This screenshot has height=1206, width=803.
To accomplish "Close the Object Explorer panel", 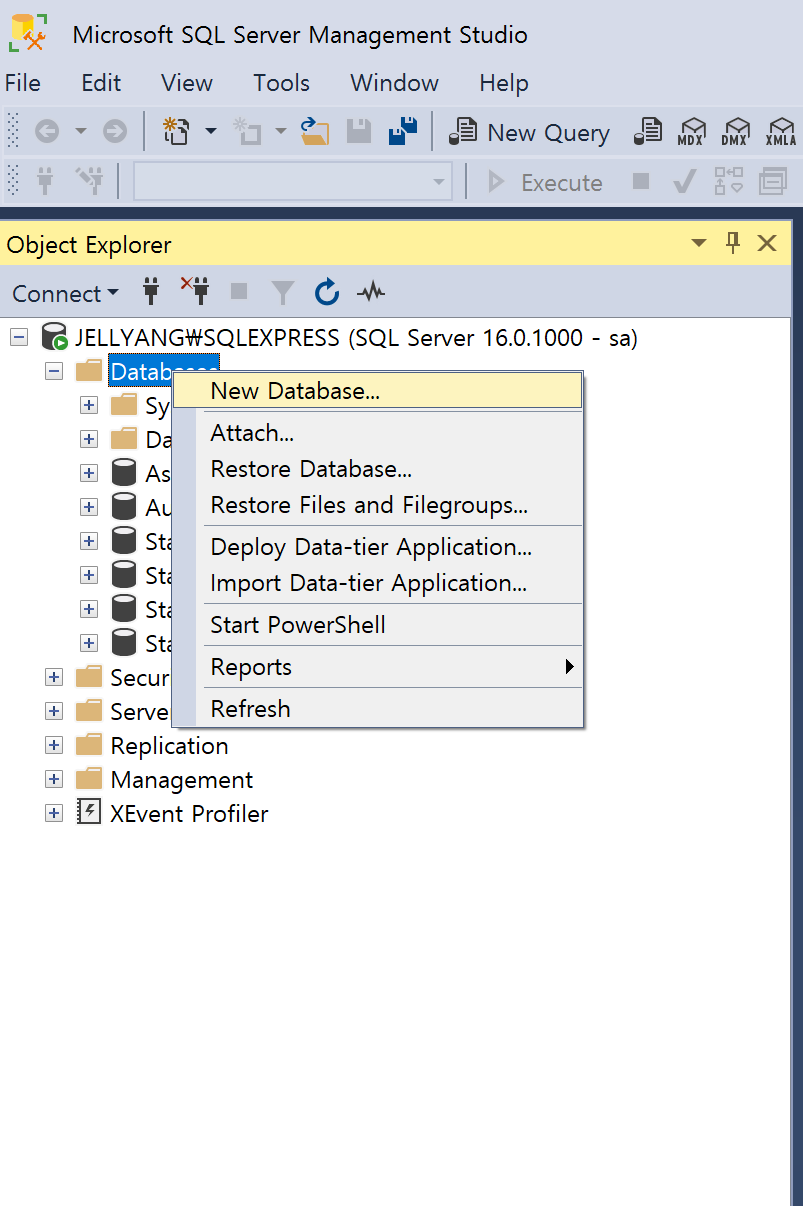I will point(767,243).
